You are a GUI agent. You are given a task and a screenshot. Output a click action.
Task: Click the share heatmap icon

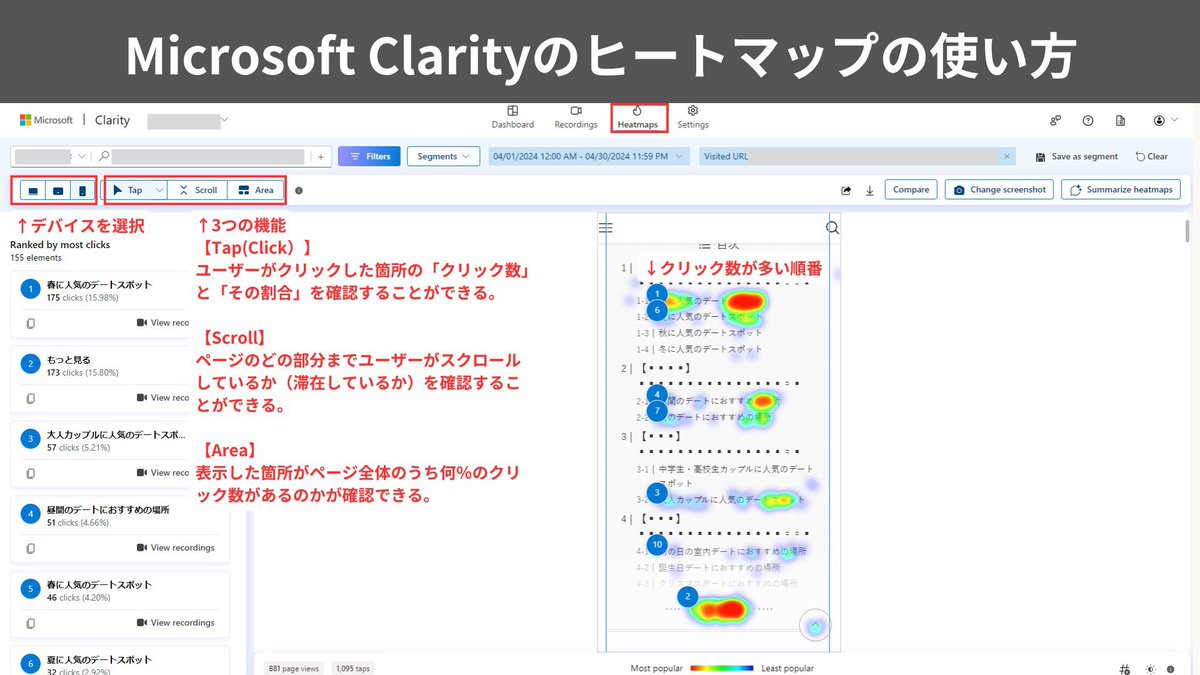pyautogui.click(x=846, y=190)
